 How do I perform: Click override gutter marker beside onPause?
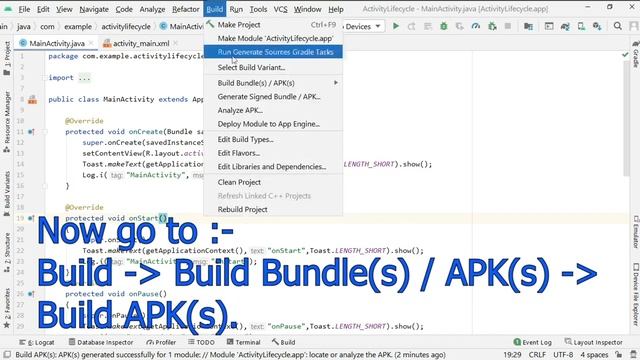(x=31, y=293)
